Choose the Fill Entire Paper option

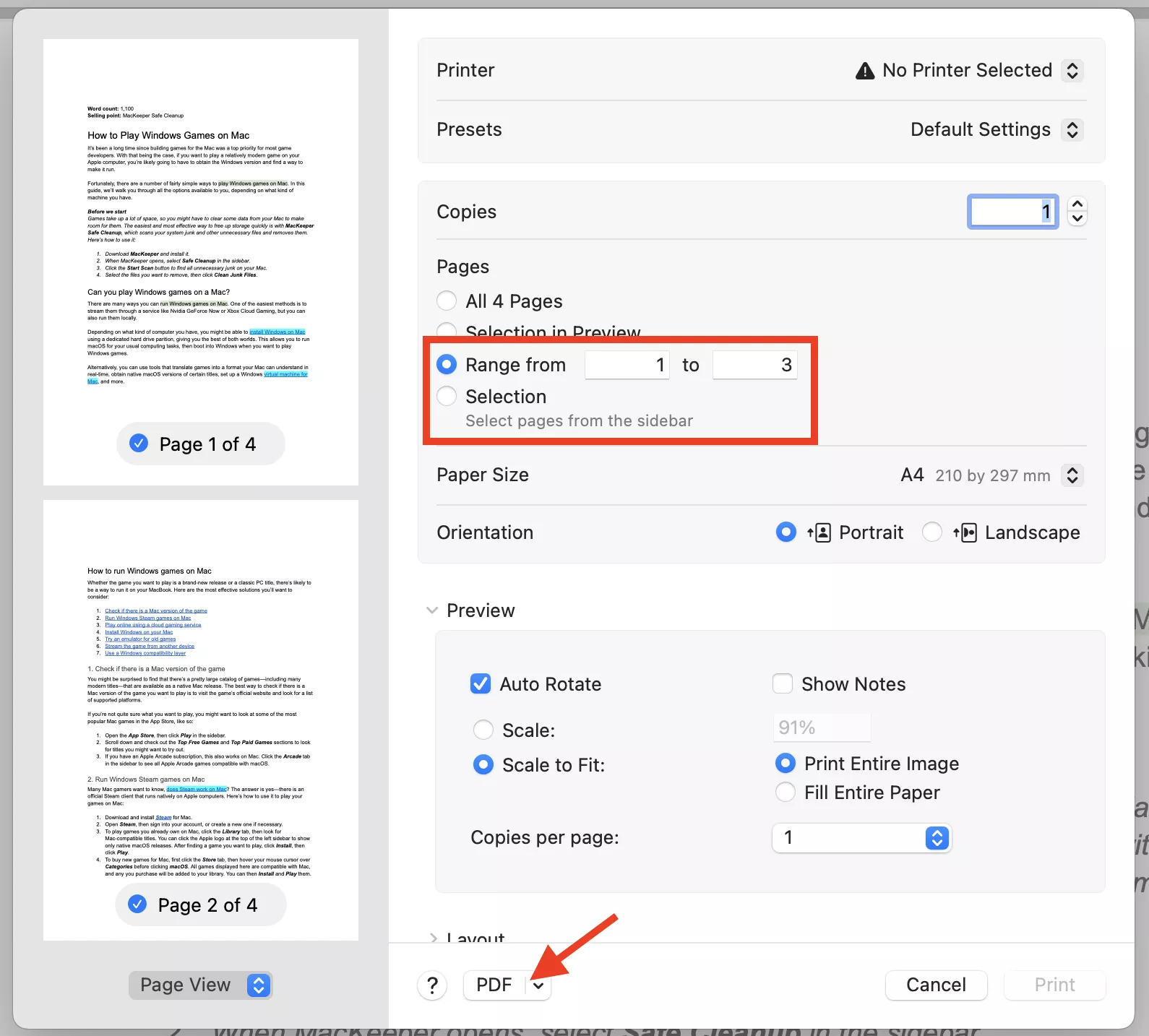point(786,793)
